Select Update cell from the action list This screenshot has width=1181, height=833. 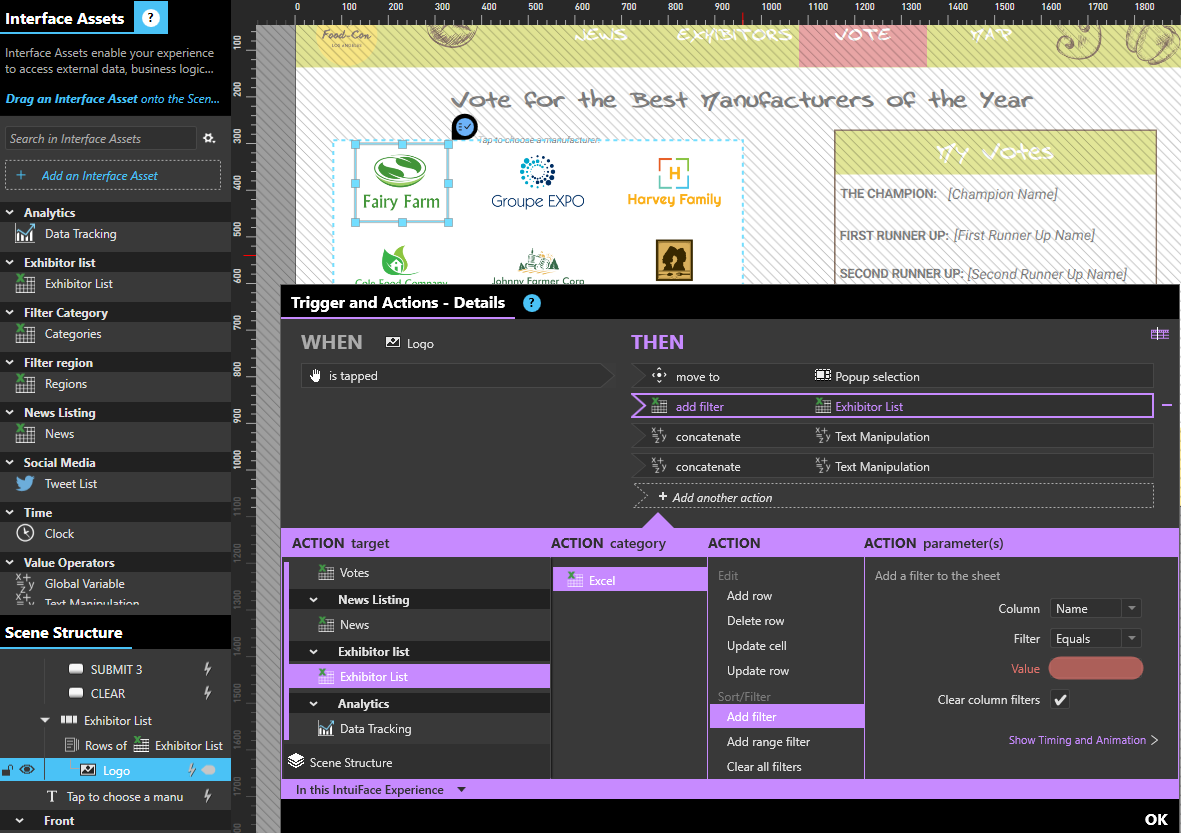(x=756, y=646)
